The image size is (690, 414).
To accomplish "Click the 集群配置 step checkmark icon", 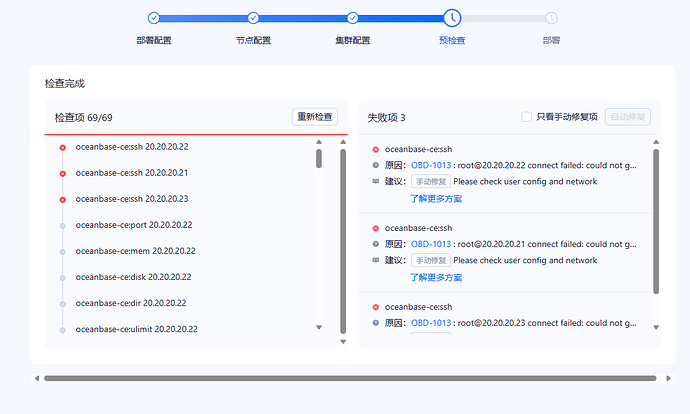I will [352, 18].
